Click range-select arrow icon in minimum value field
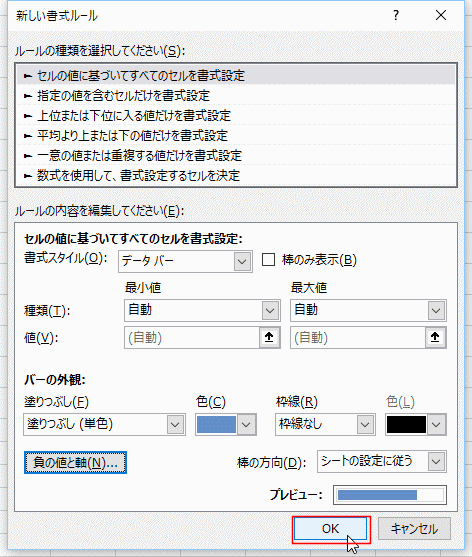The image size is (472, 557). 269,337
